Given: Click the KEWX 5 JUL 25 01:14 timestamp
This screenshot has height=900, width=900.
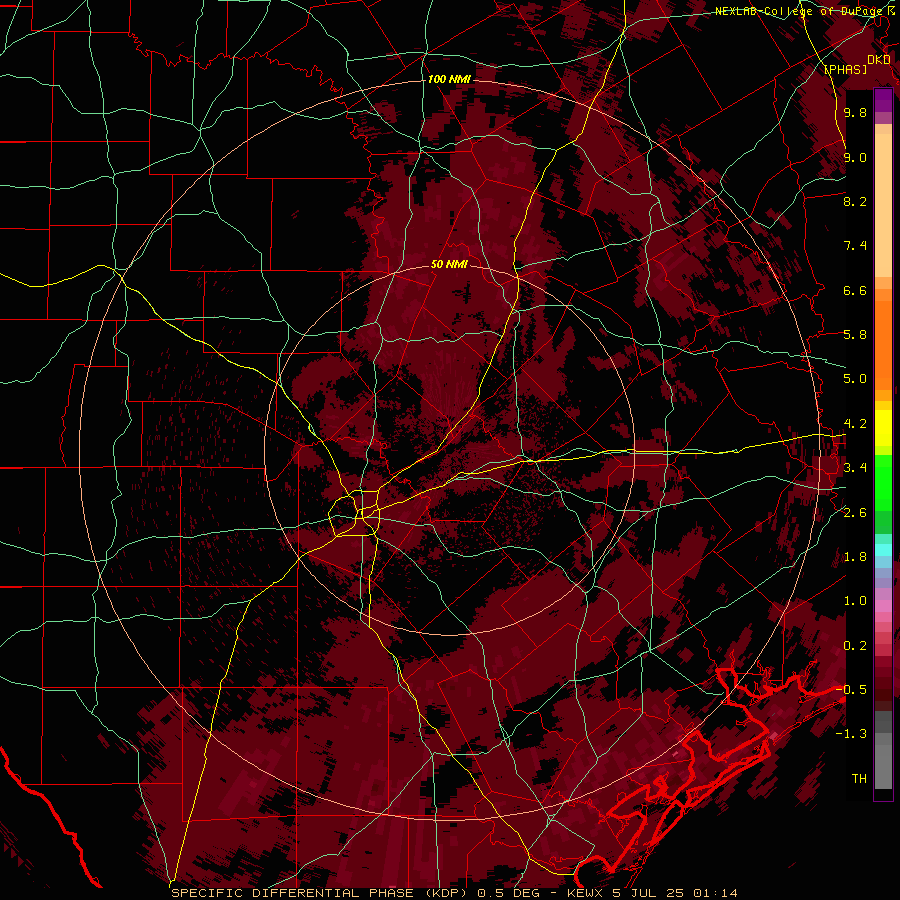Looking at the screenshot, I should pos(652,893).
